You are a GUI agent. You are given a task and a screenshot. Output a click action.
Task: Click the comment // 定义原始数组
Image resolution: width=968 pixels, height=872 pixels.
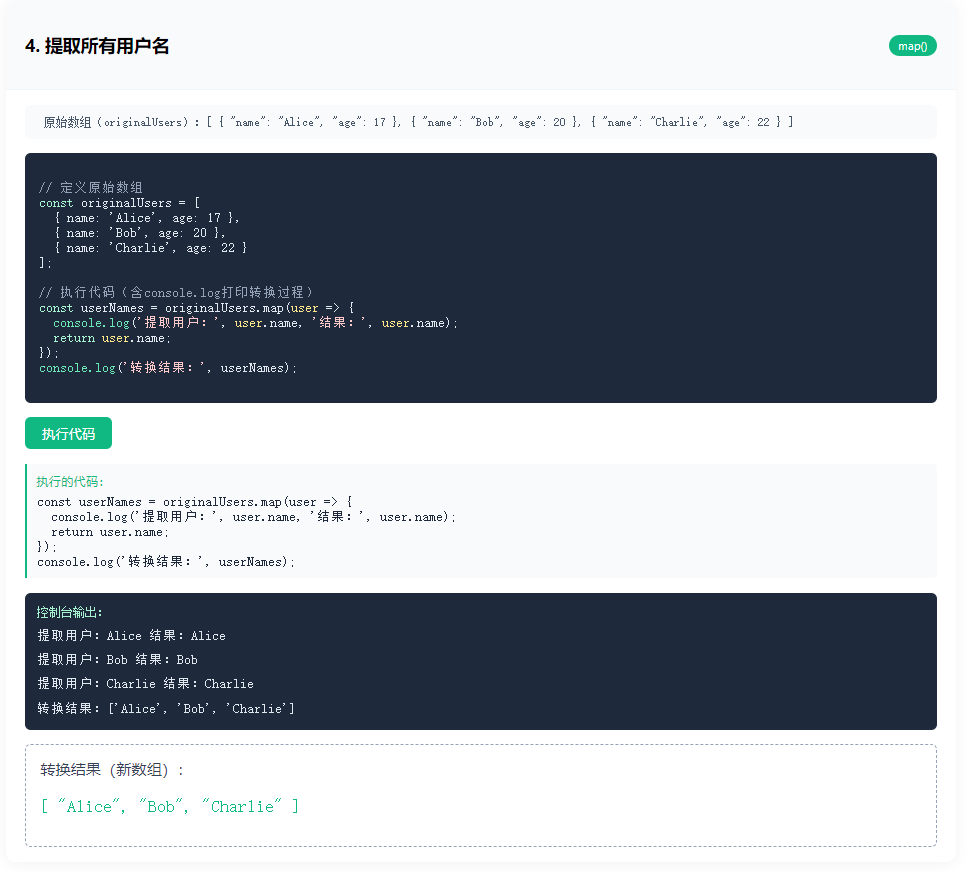(x=91, y=187)
